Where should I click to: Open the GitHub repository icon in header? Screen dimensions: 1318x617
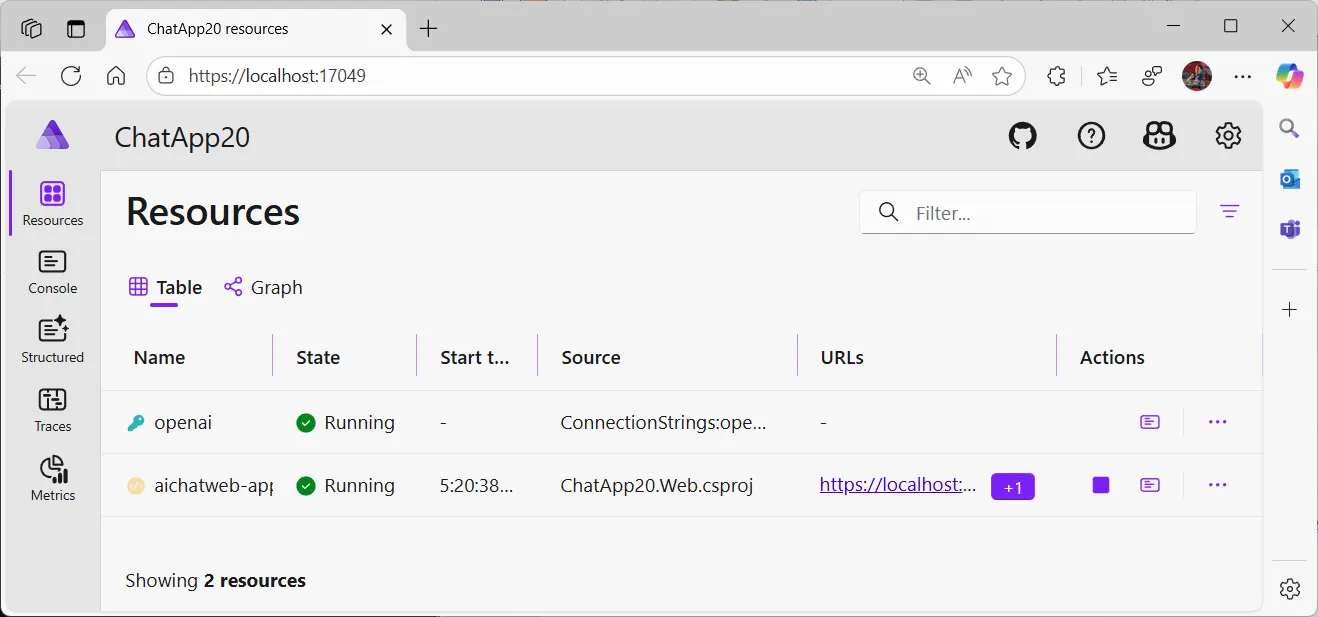(x=1022, y=136)
